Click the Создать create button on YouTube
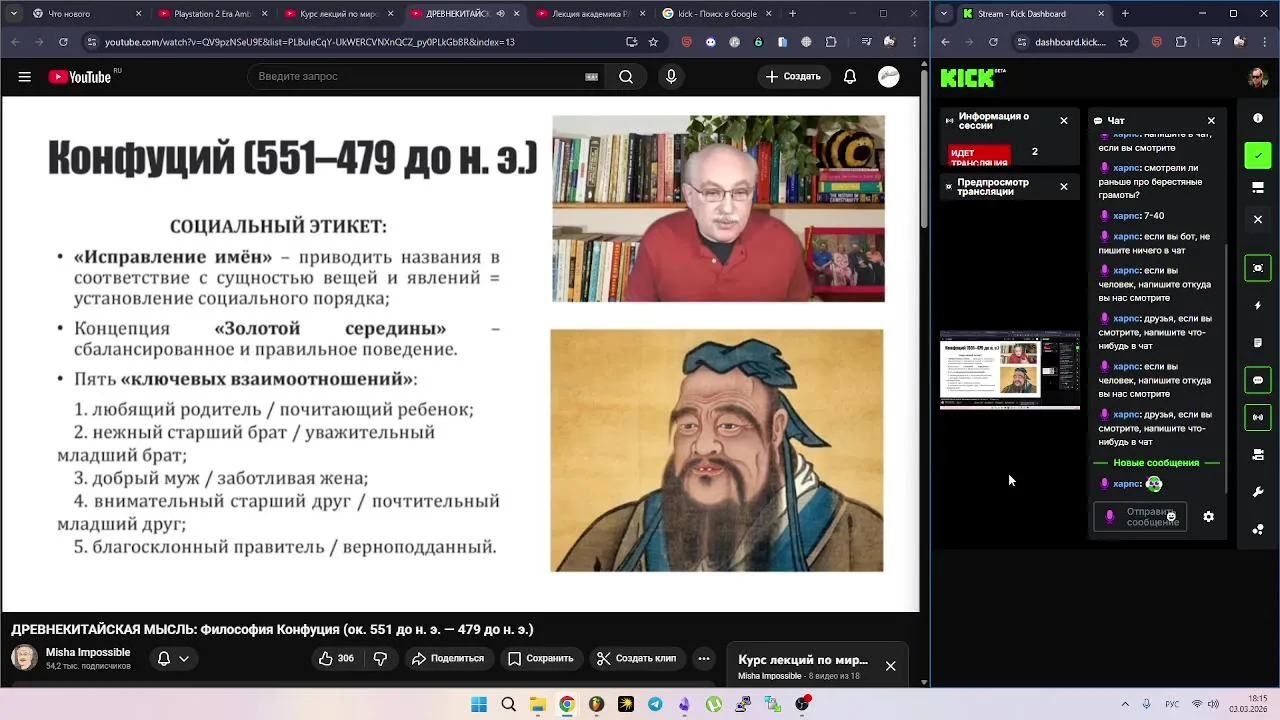This screenshot has width=1280, height=720. (793, 77)
